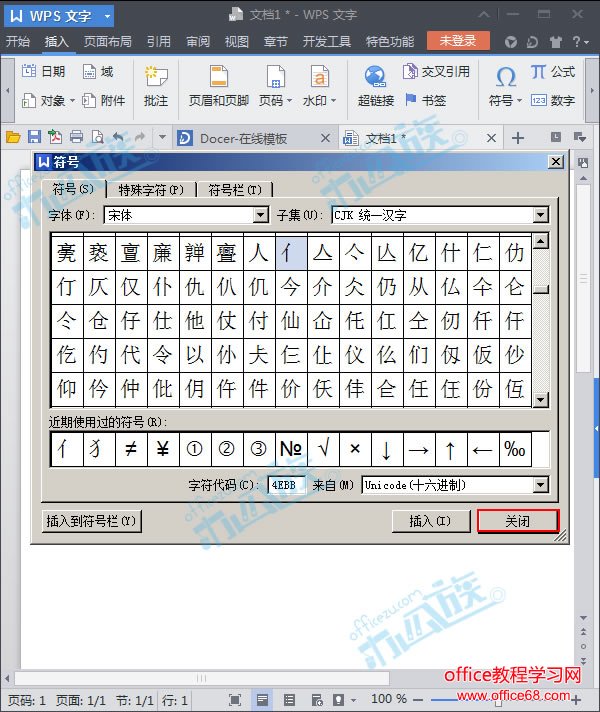Click the zoom slider in status bar
The height and width of the screenshot is (712, 600).
click(498, 700)
